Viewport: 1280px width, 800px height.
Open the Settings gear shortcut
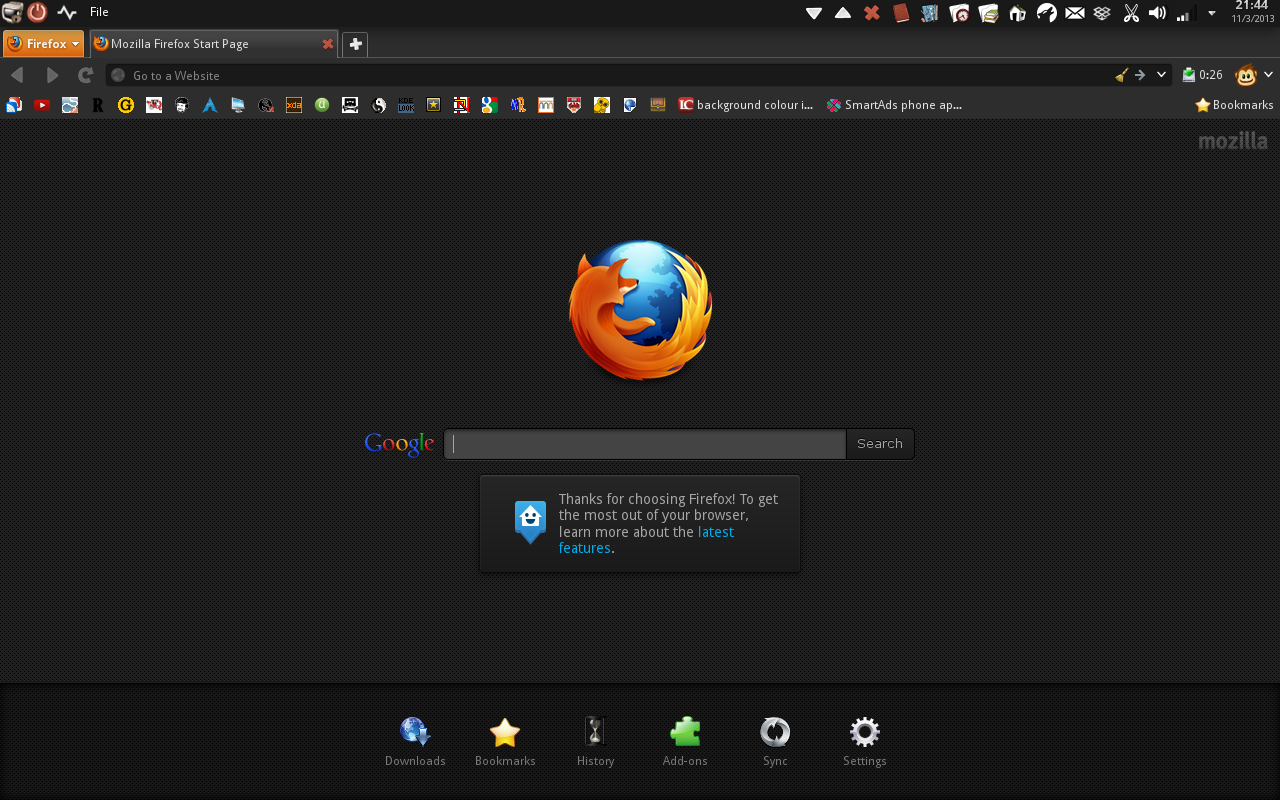[865, 732]
